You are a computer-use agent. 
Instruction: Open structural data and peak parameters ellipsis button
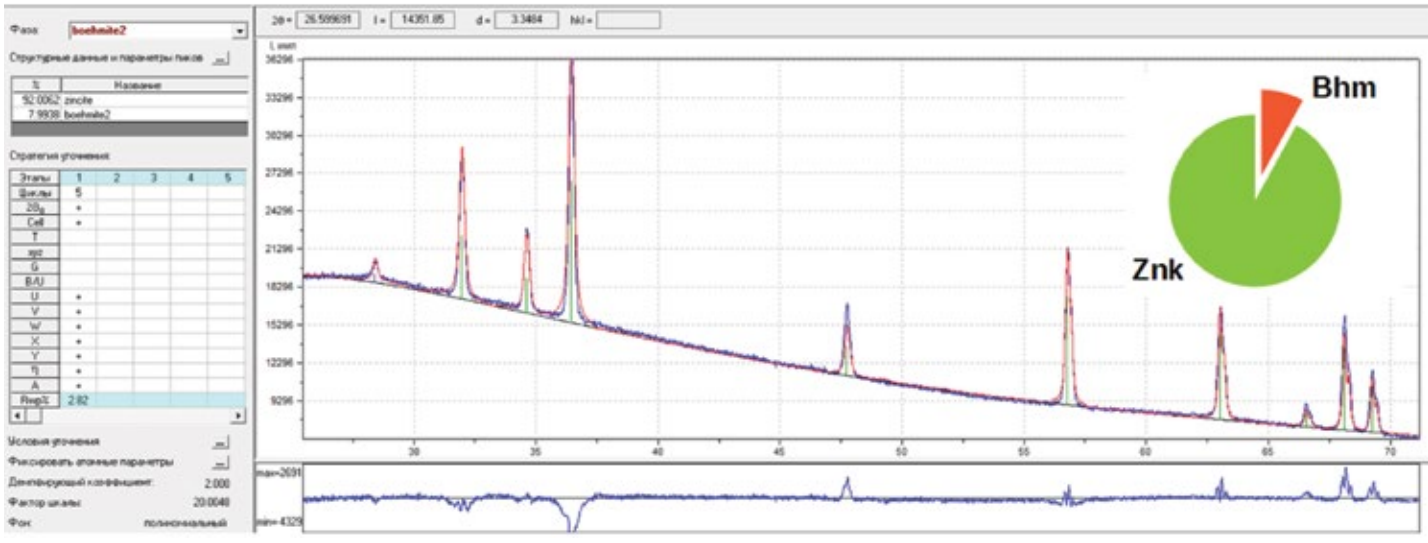click(x=221, y=60)
